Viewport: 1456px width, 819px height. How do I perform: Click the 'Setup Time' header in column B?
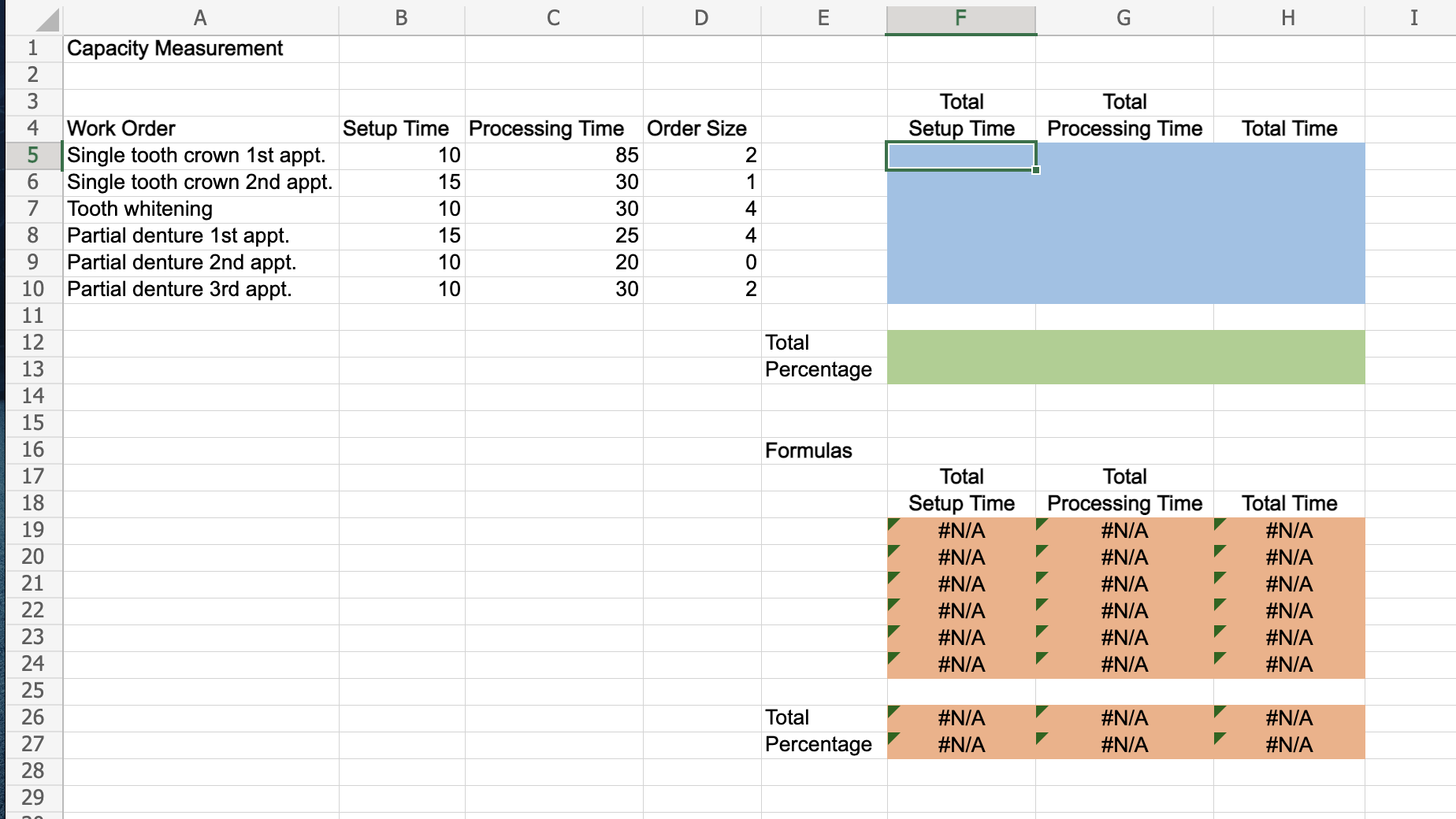[x=401, y=129]
